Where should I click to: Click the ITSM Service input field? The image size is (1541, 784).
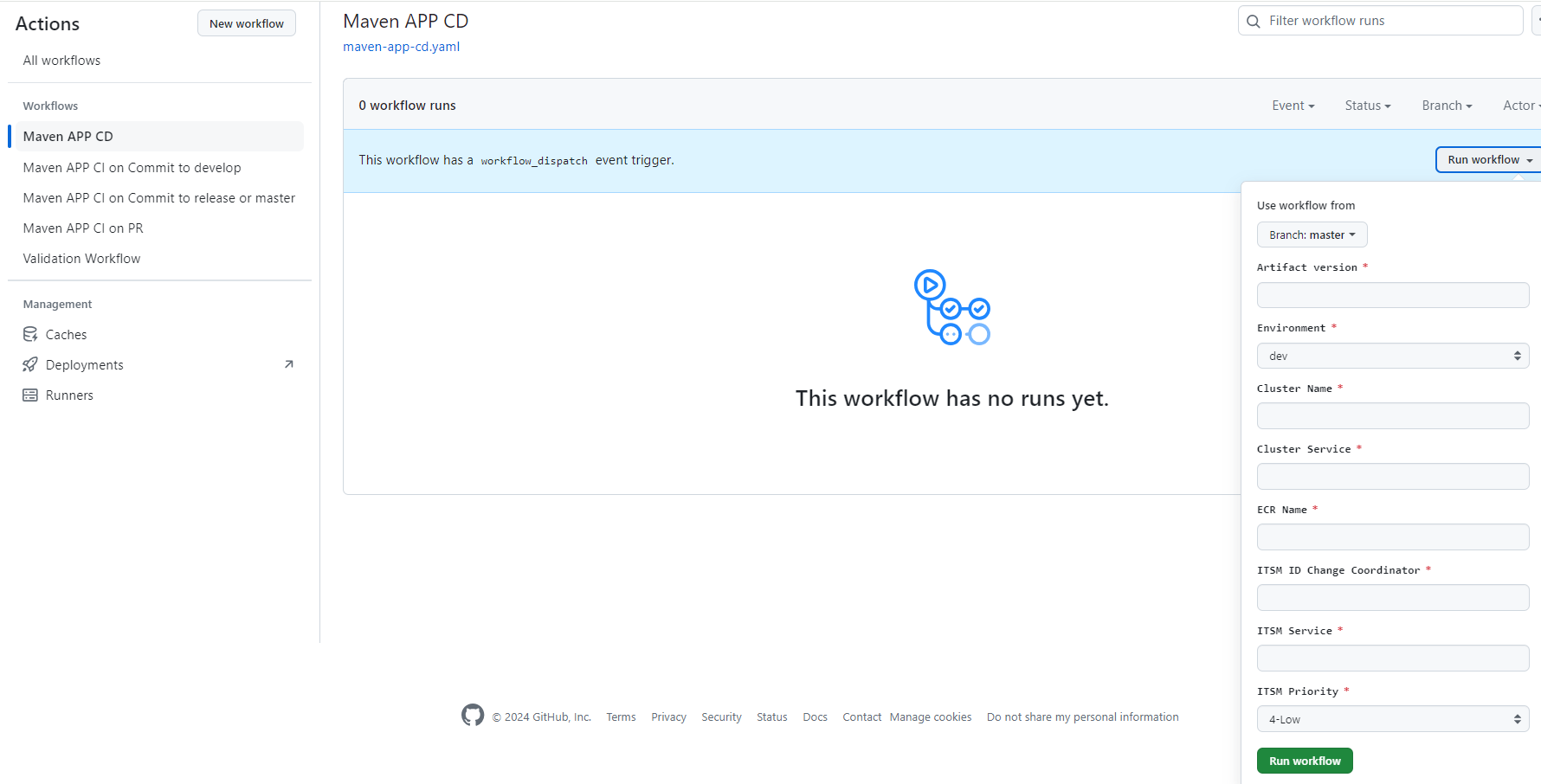1393,659
